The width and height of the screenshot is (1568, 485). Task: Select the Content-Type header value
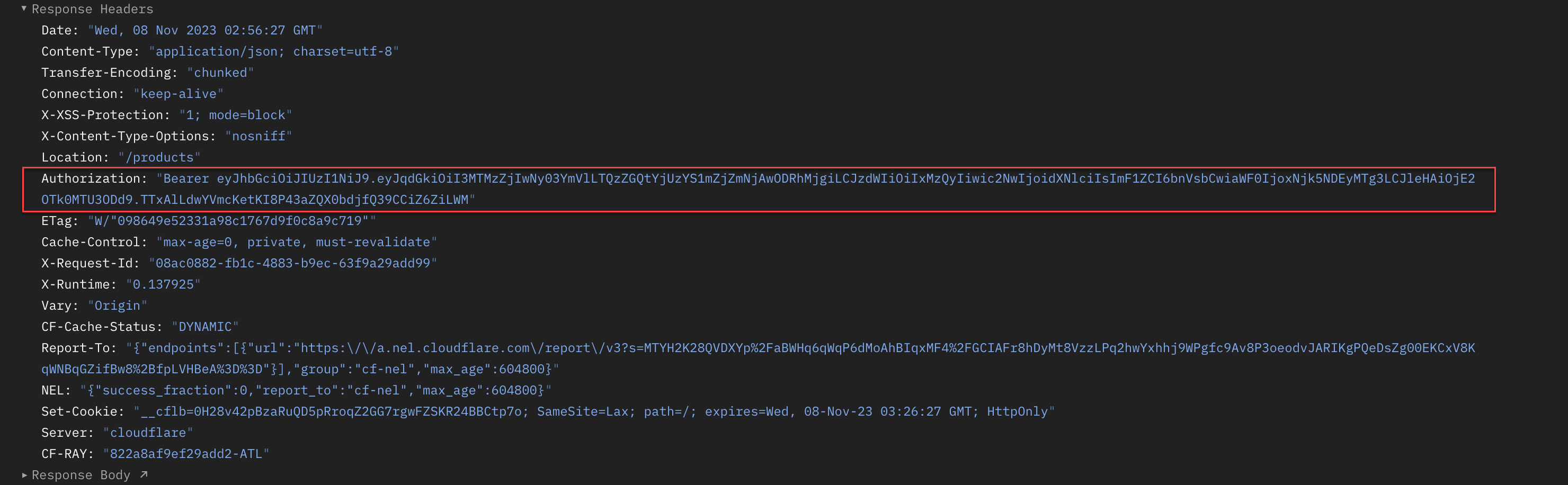click(274, 52)
